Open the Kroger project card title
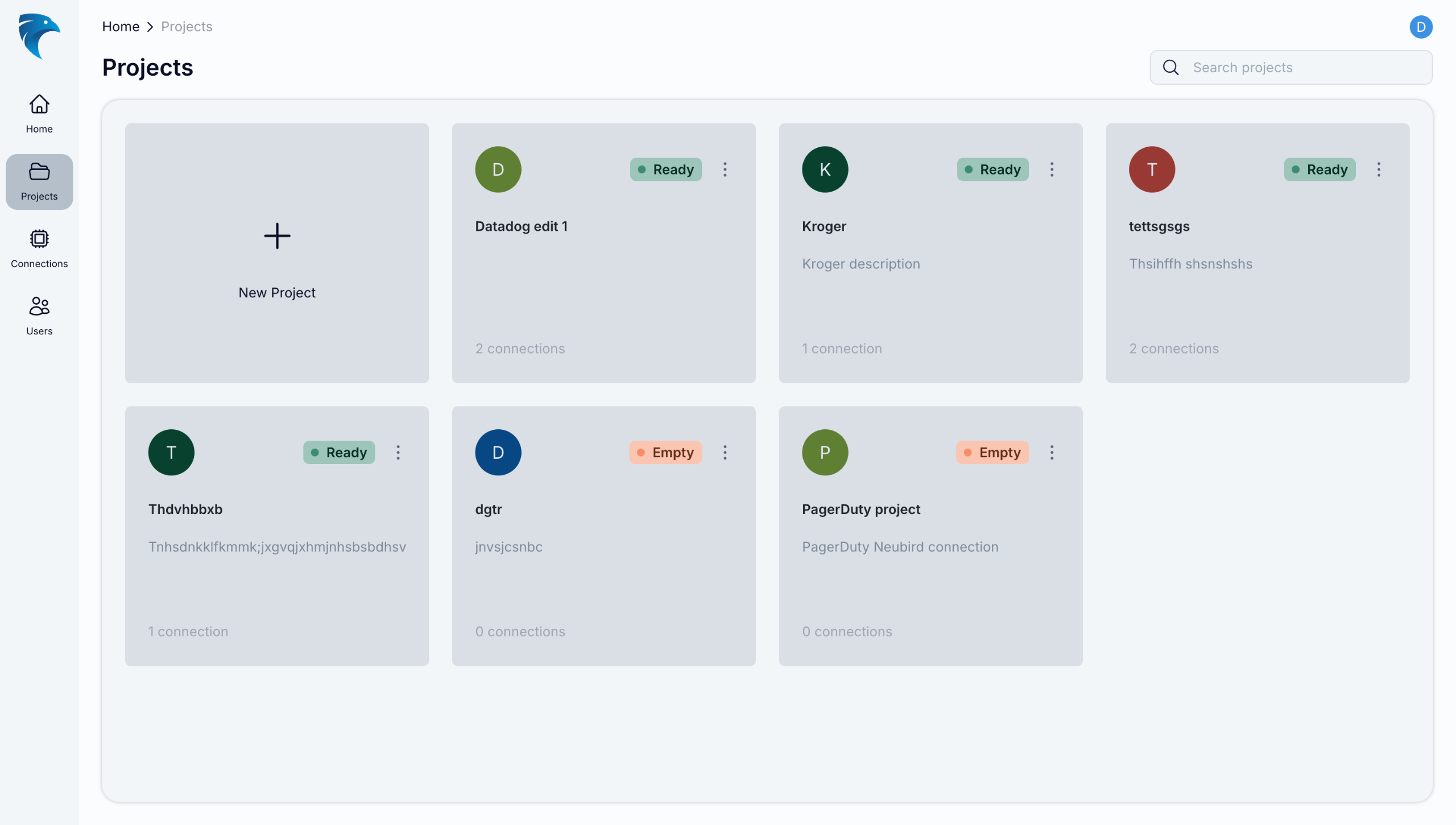Viewport: 1456px width, 825px height. point(824,226)
